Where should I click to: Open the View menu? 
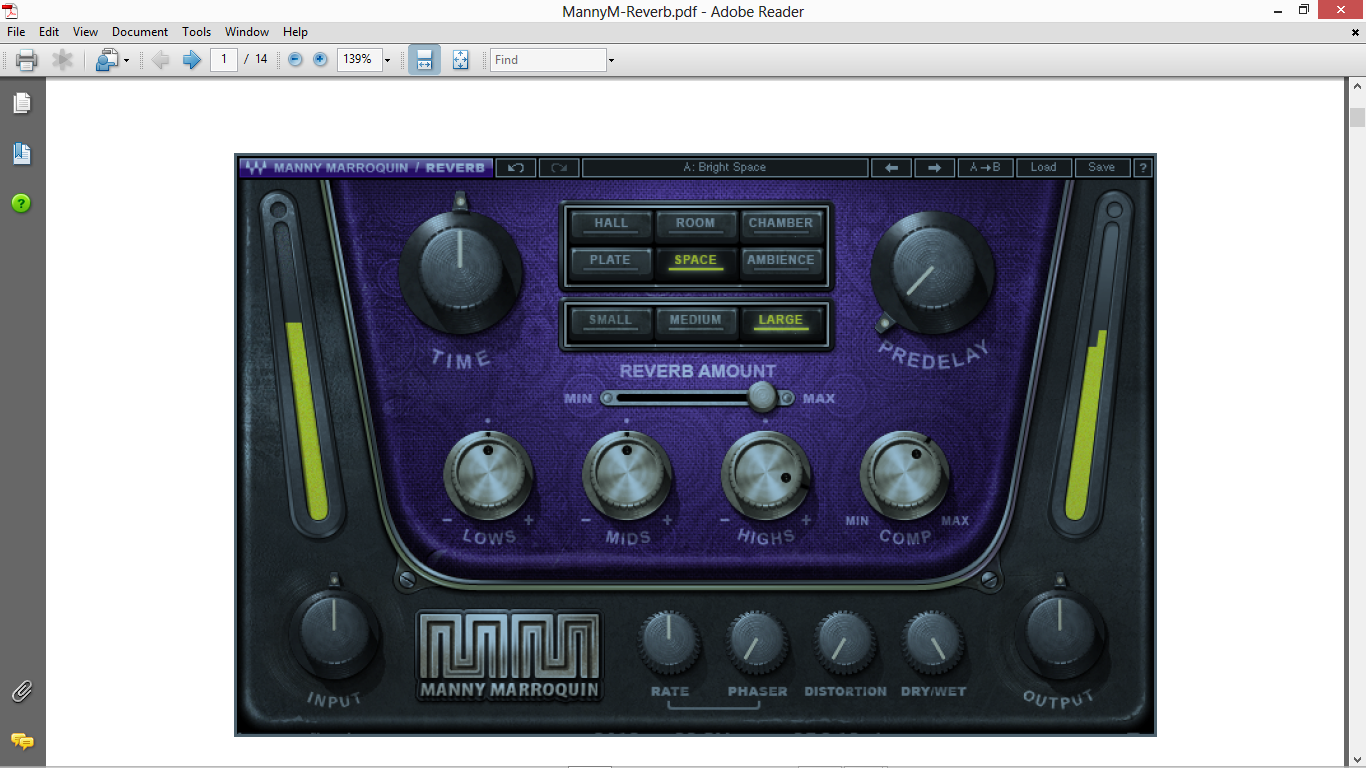point(85,32)
